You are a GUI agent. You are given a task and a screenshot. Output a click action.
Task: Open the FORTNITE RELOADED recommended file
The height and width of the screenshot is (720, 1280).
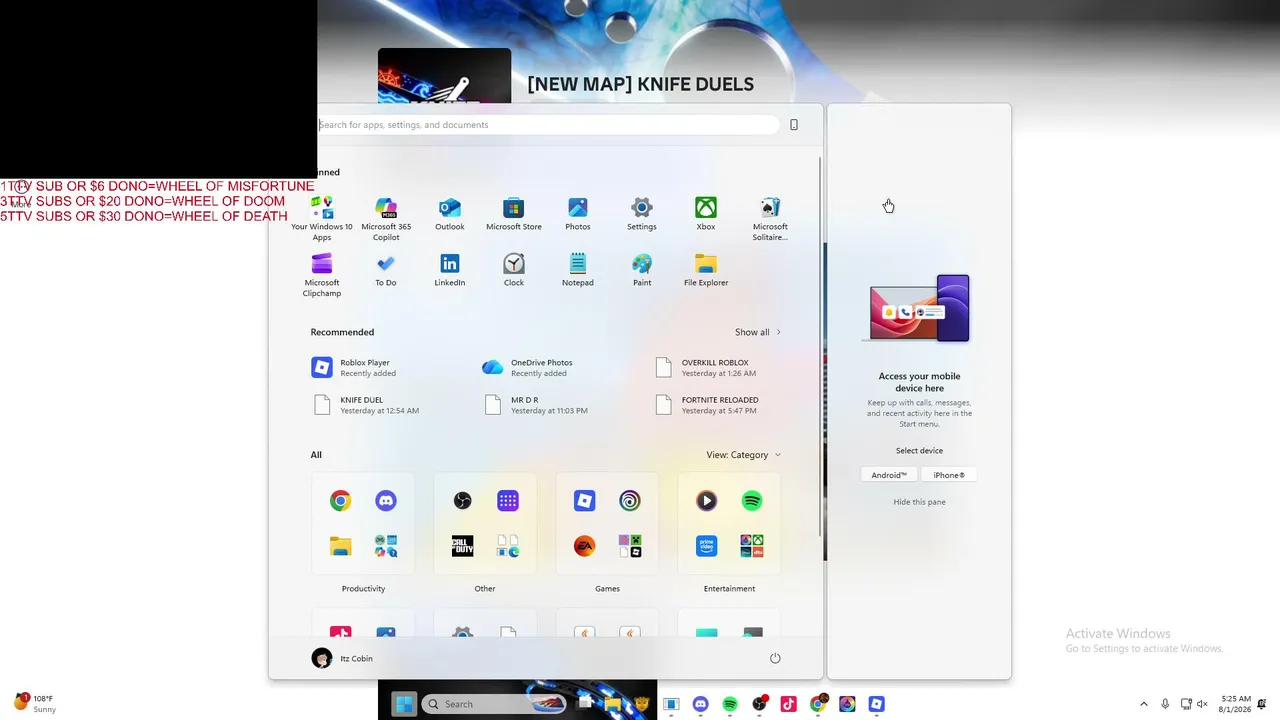(707, 405)
